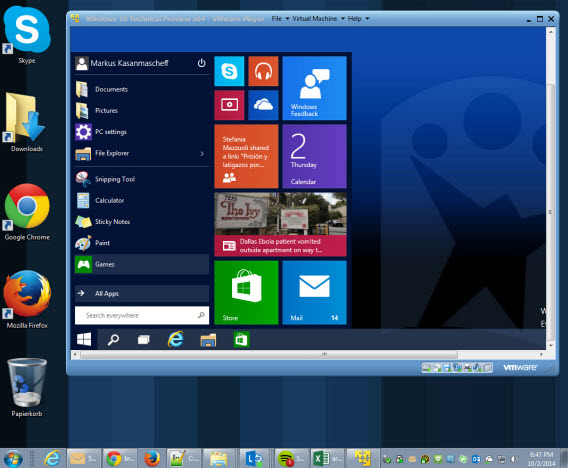Open Documents from the Start menu
This screenshot has width=568, height=468.
(142, 89)
